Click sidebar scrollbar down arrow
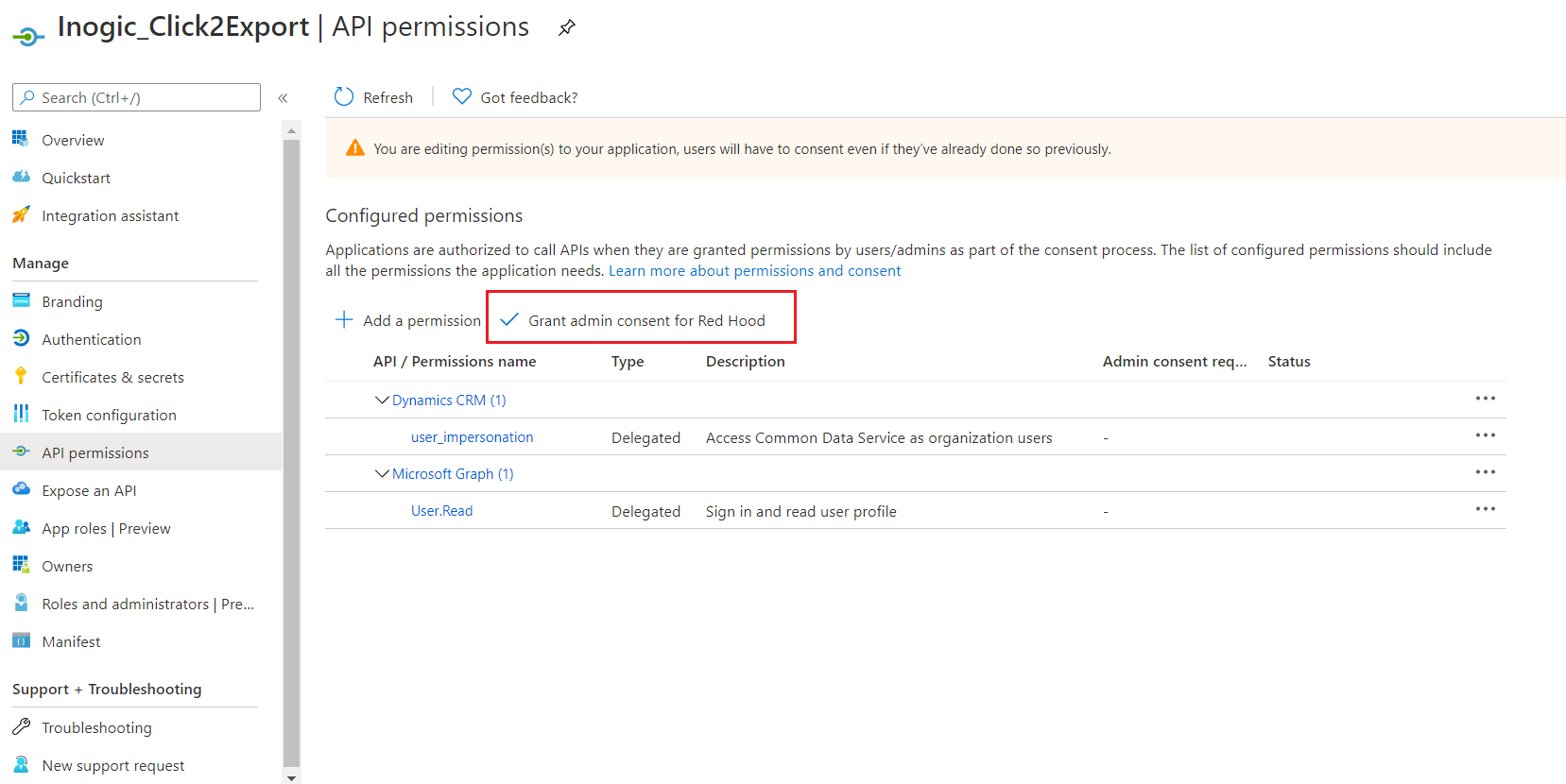This screenshot has width=1566, height=784. coord(291,777)
